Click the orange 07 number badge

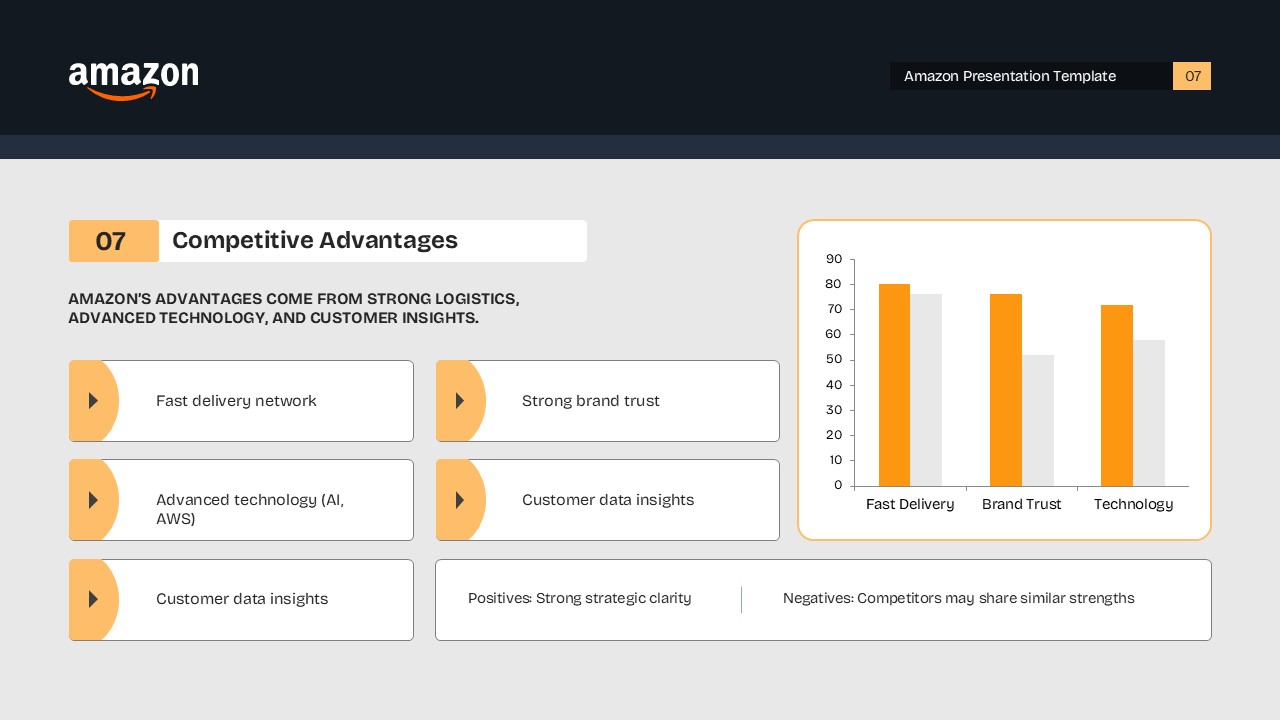coord(111,241)
